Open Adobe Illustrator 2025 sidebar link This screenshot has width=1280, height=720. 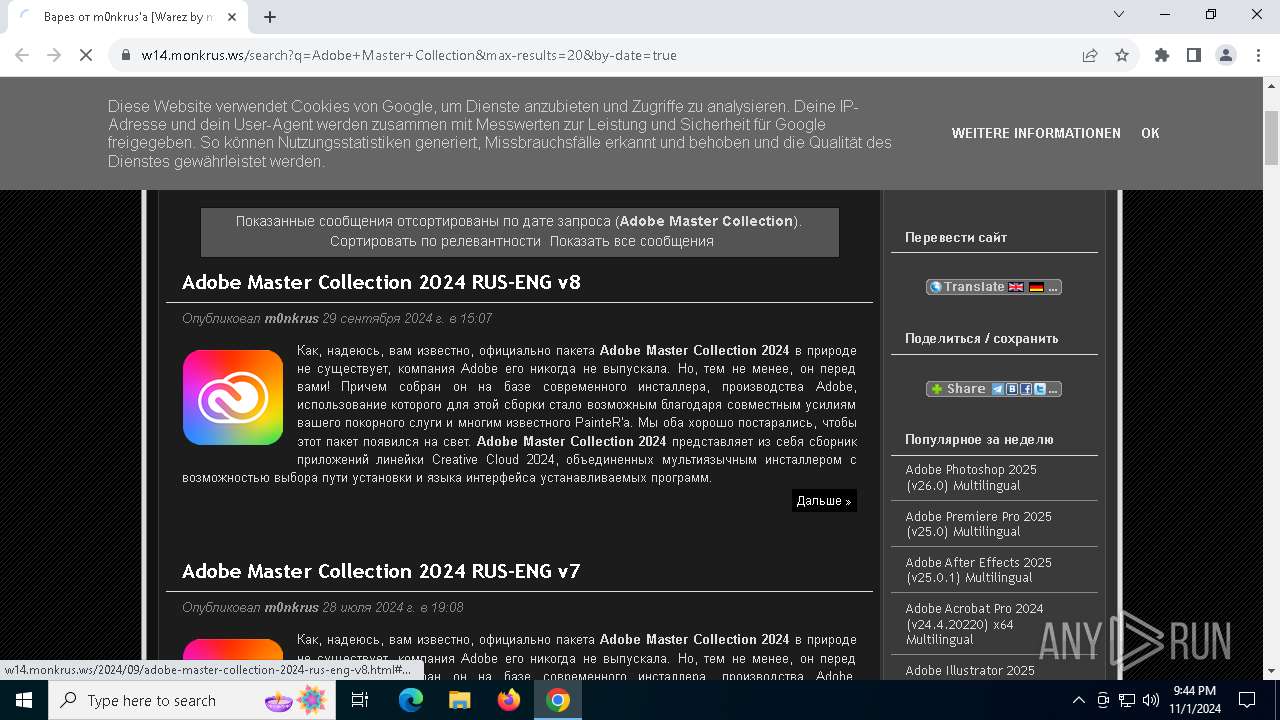[970, 670]
